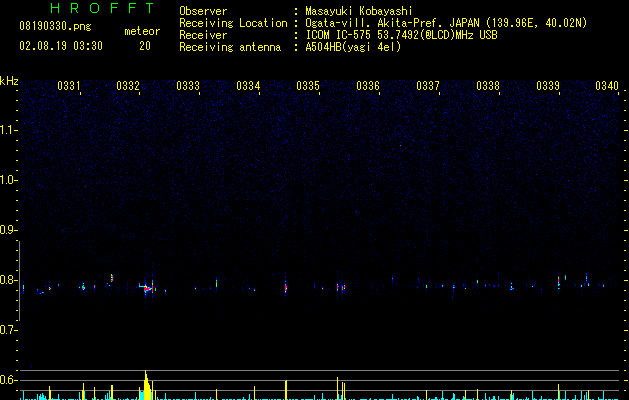Click the 0333 time marker
The image size is (629, 400).
(x=188, y=86)
